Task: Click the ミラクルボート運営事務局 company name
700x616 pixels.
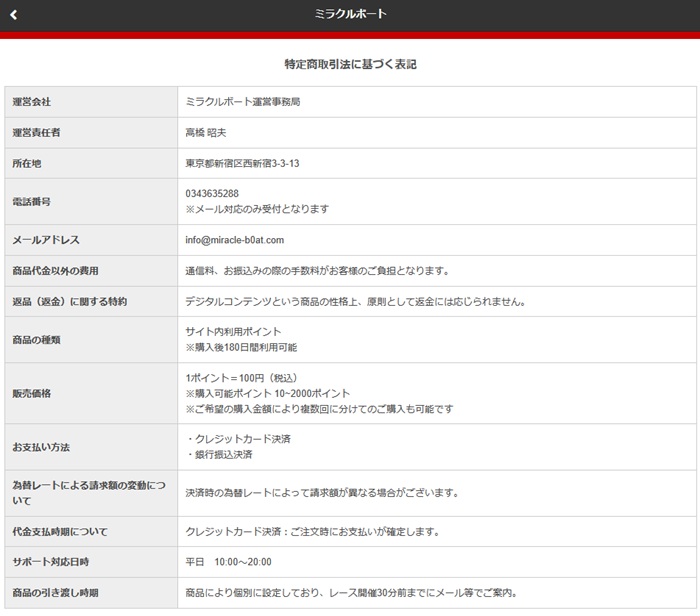Action: 243,102
